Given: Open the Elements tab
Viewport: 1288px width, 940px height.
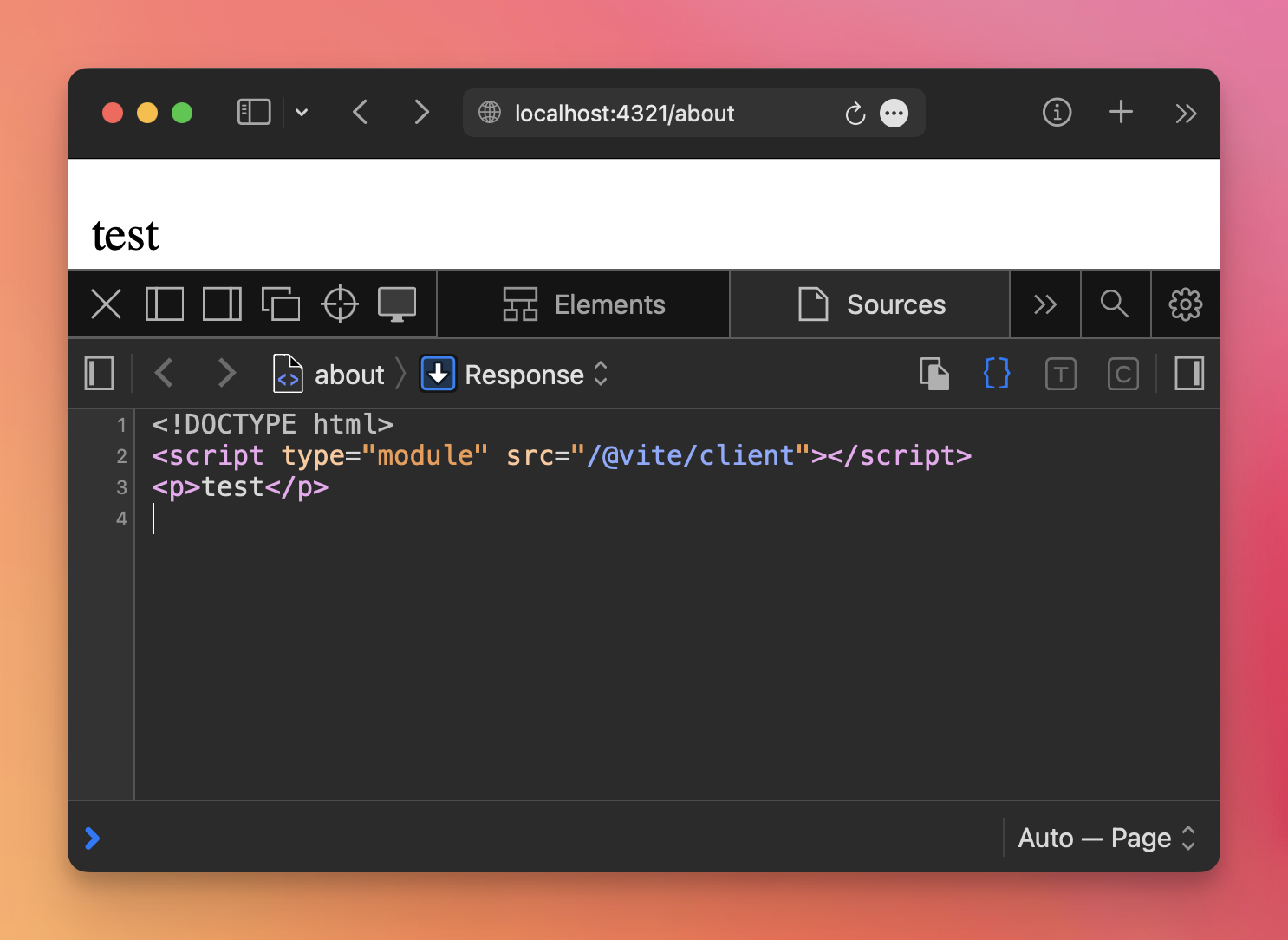Looking at the screenshot, I should (x=583, y=304).
